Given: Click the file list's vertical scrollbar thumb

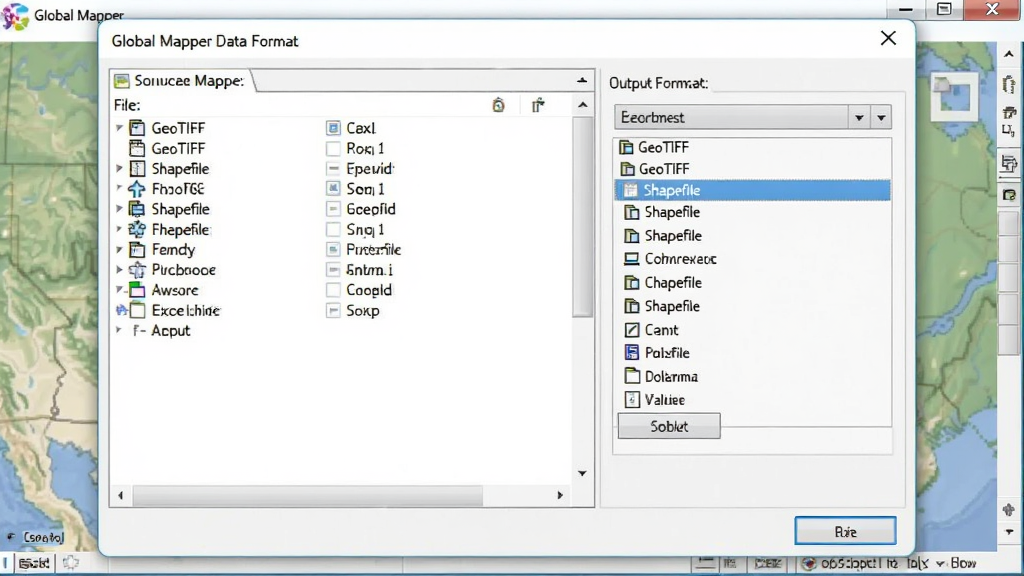Looking at the screenshot, I should [x=583, y=217].
